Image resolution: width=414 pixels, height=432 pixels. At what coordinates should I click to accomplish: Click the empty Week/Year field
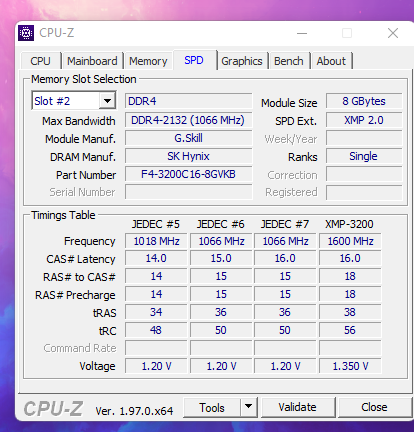pyautogui.click(x=364, y=138)
